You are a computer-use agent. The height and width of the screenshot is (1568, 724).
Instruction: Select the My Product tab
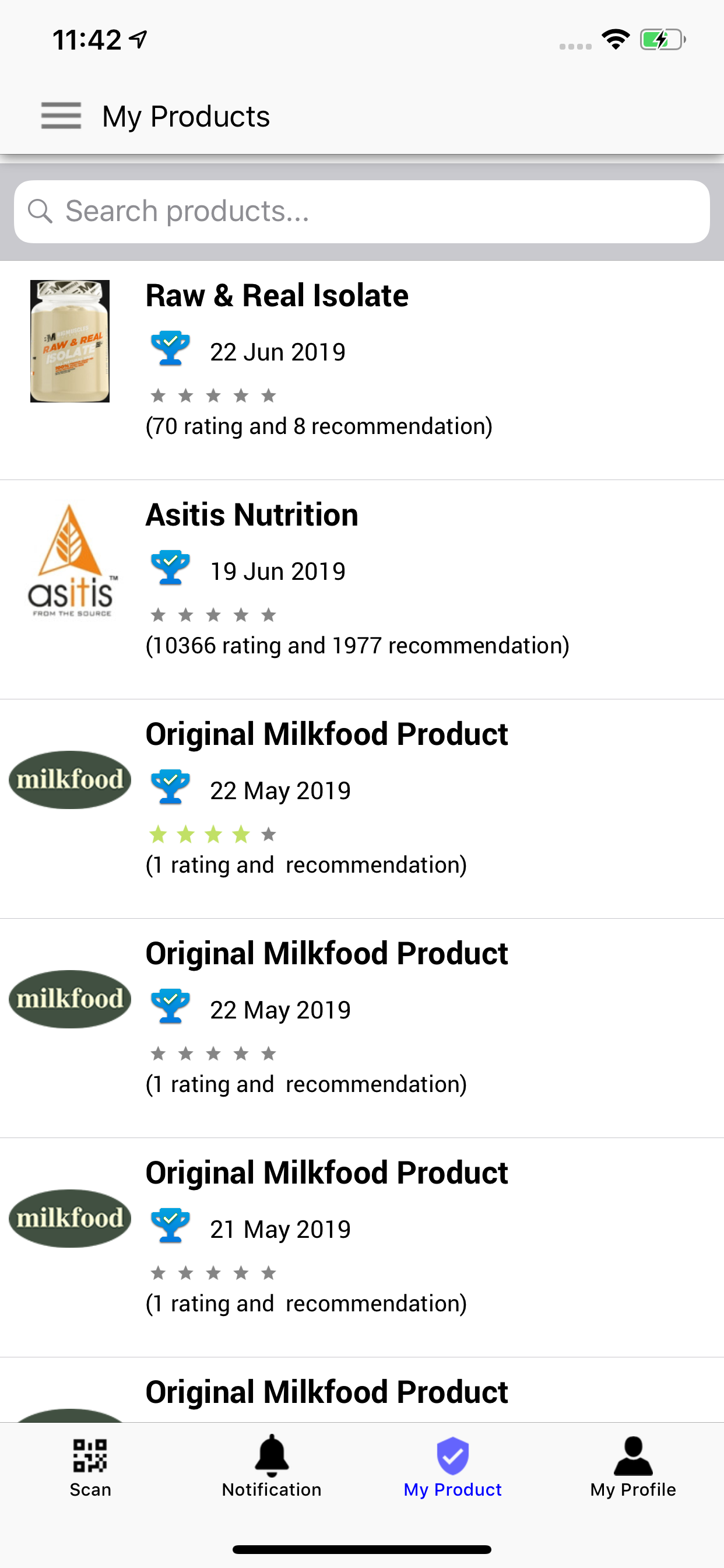[x=453, y=1467]
